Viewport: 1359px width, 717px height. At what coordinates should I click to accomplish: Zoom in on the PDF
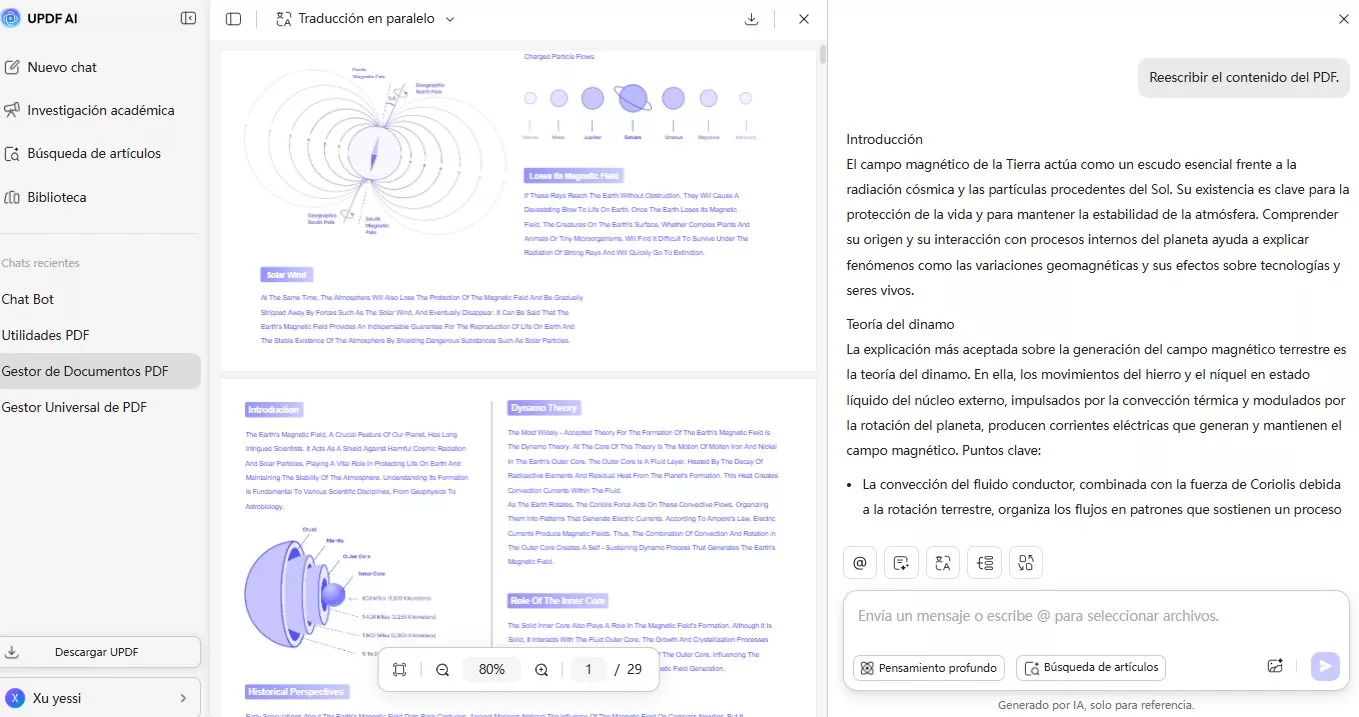tap(541, 670)
